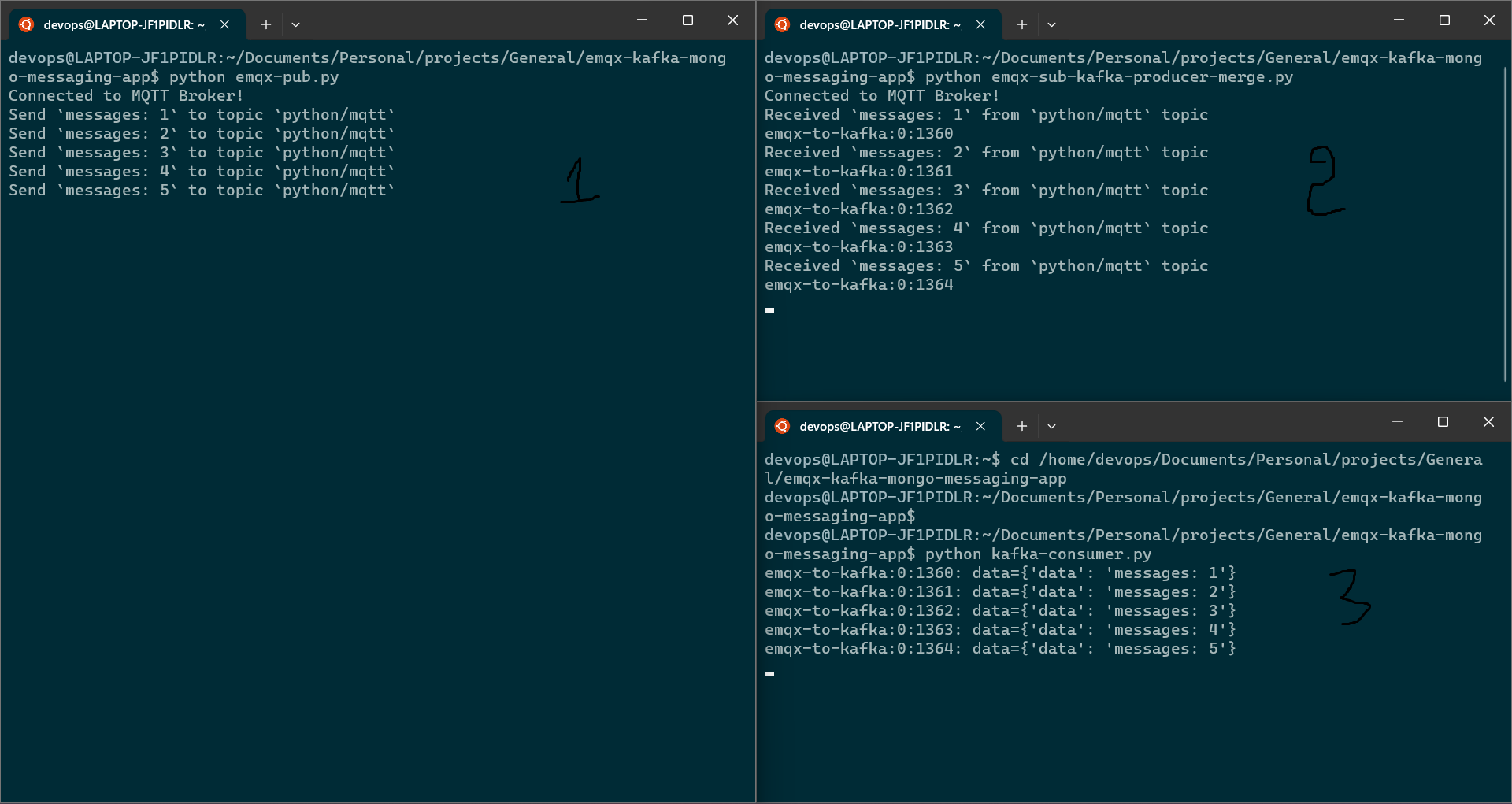This screenshot has width=1512, height=804.
Task: Minimize the left terminal window
Action: tap(643, 20)
